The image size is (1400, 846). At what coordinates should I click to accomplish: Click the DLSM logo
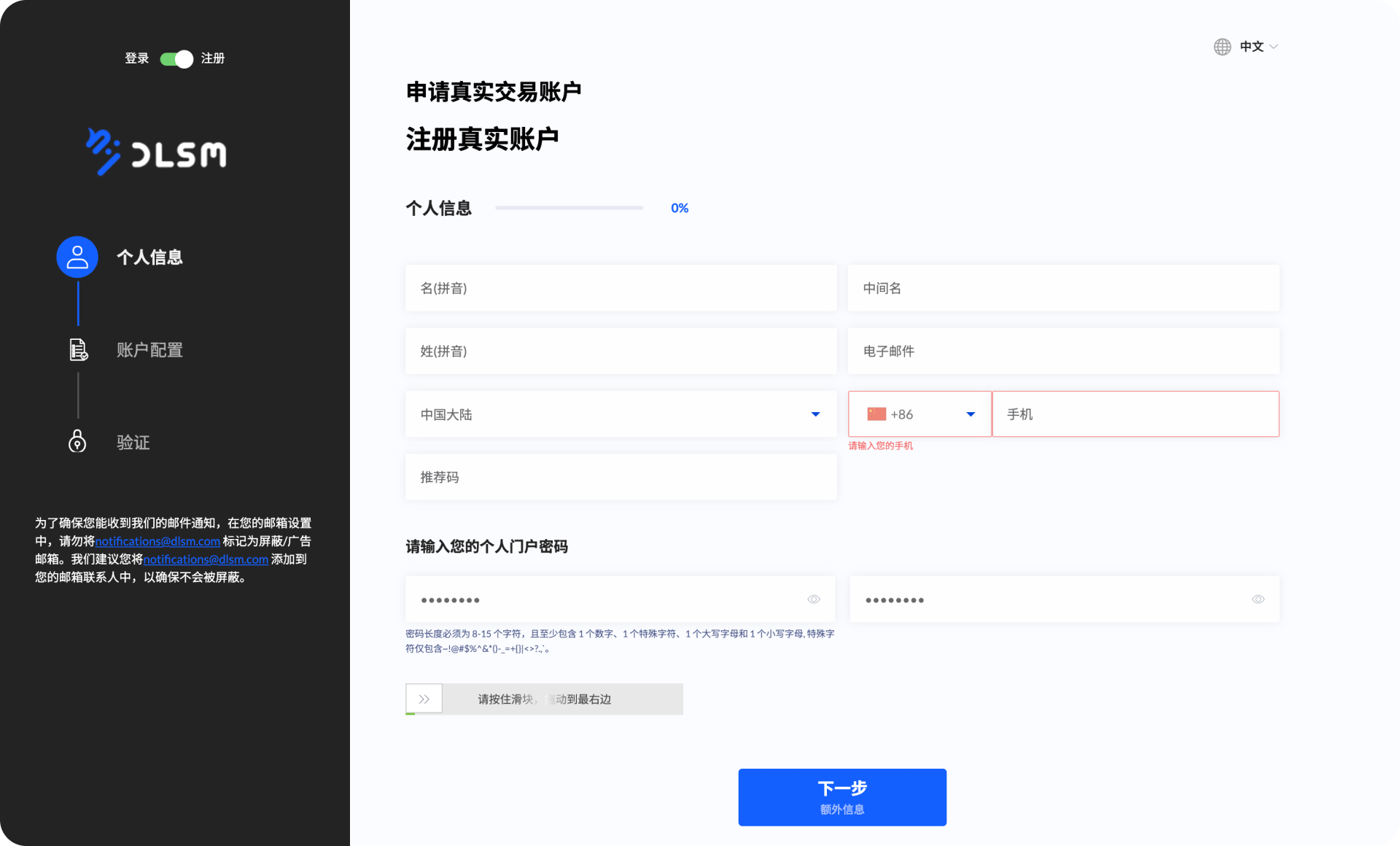point(156,152)
